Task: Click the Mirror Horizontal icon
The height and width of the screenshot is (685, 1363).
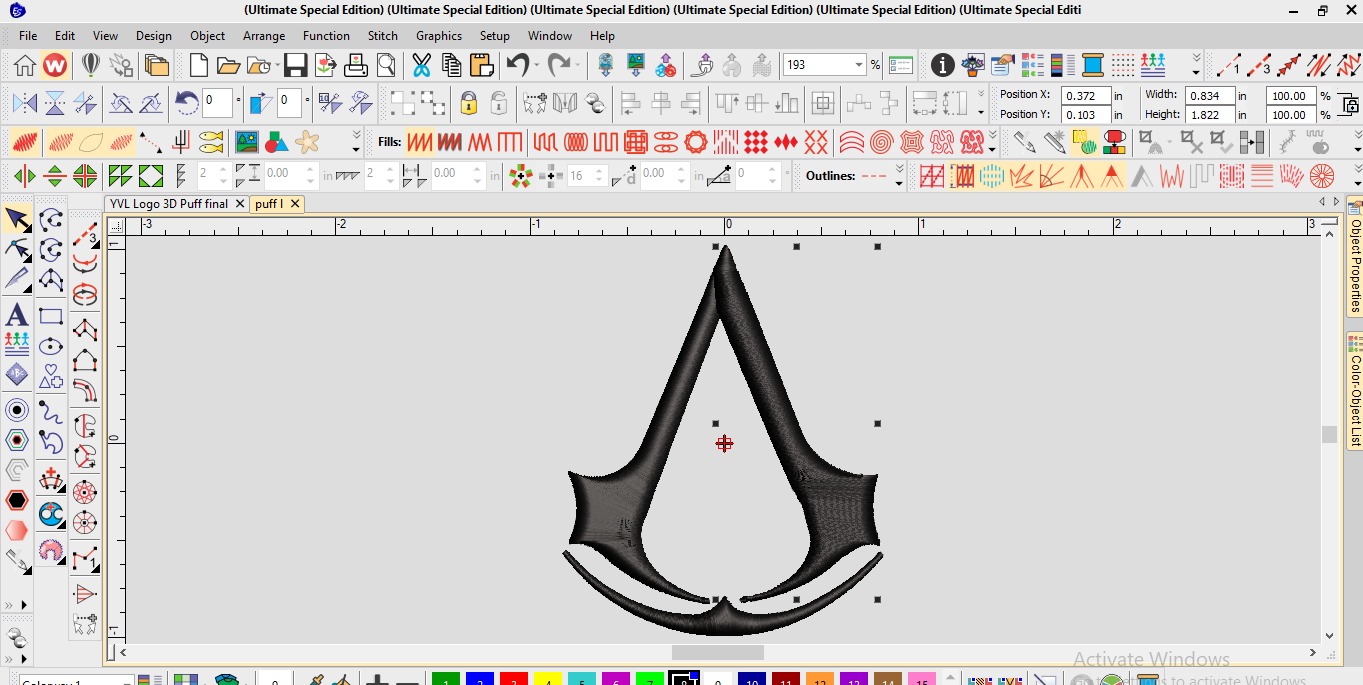Action: 25,103
